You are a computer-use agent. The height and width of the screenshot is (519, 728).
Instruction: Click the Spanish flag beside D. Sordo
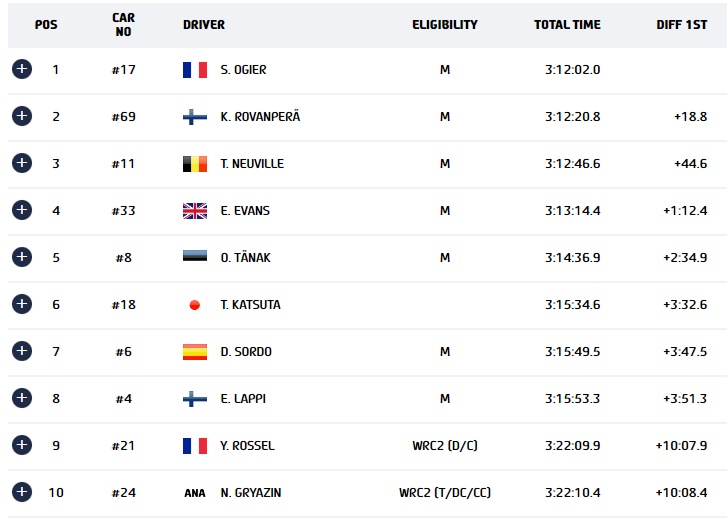coord(195,352)
